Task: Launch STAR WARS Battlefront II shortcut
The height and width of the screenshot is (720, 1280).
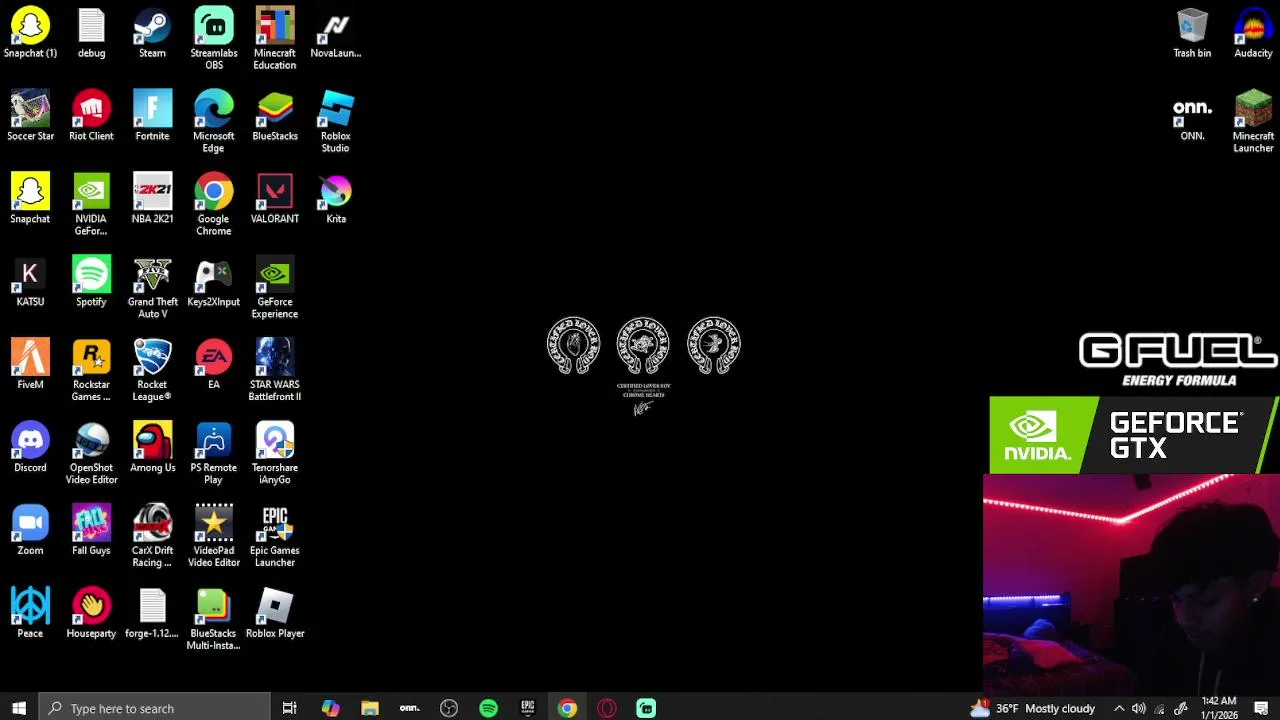Action: pos(274,371)
